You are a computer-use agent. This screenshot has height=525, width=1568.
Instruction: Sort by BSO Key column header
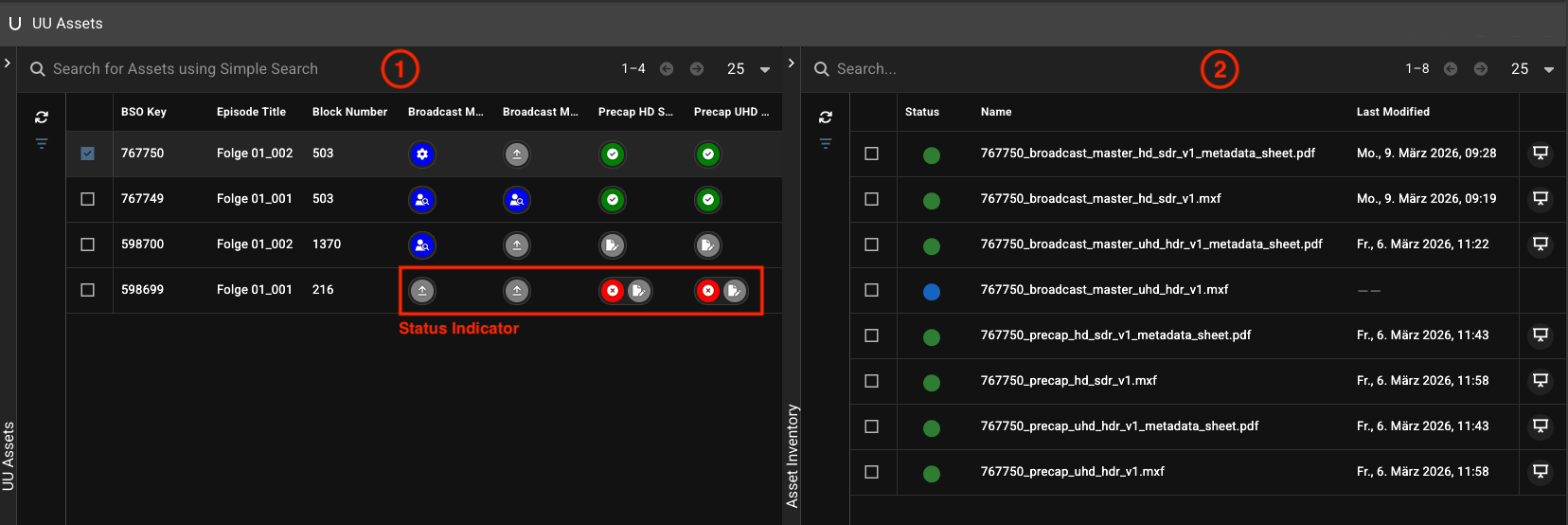(x=144, y=112)
